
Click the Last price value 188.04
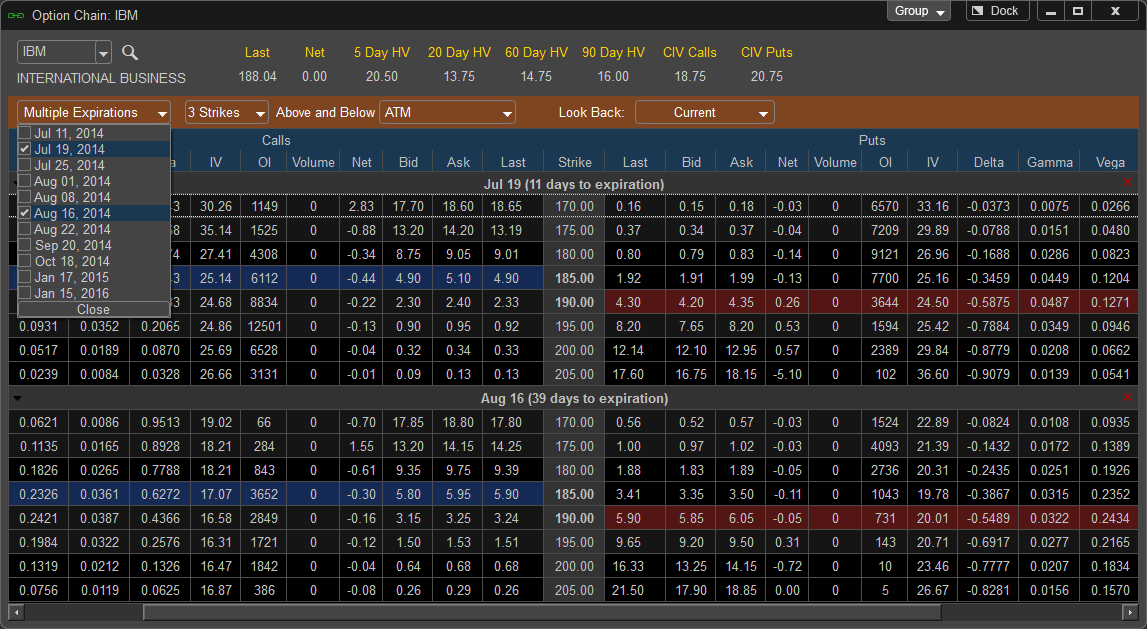(x=257, y=76)
